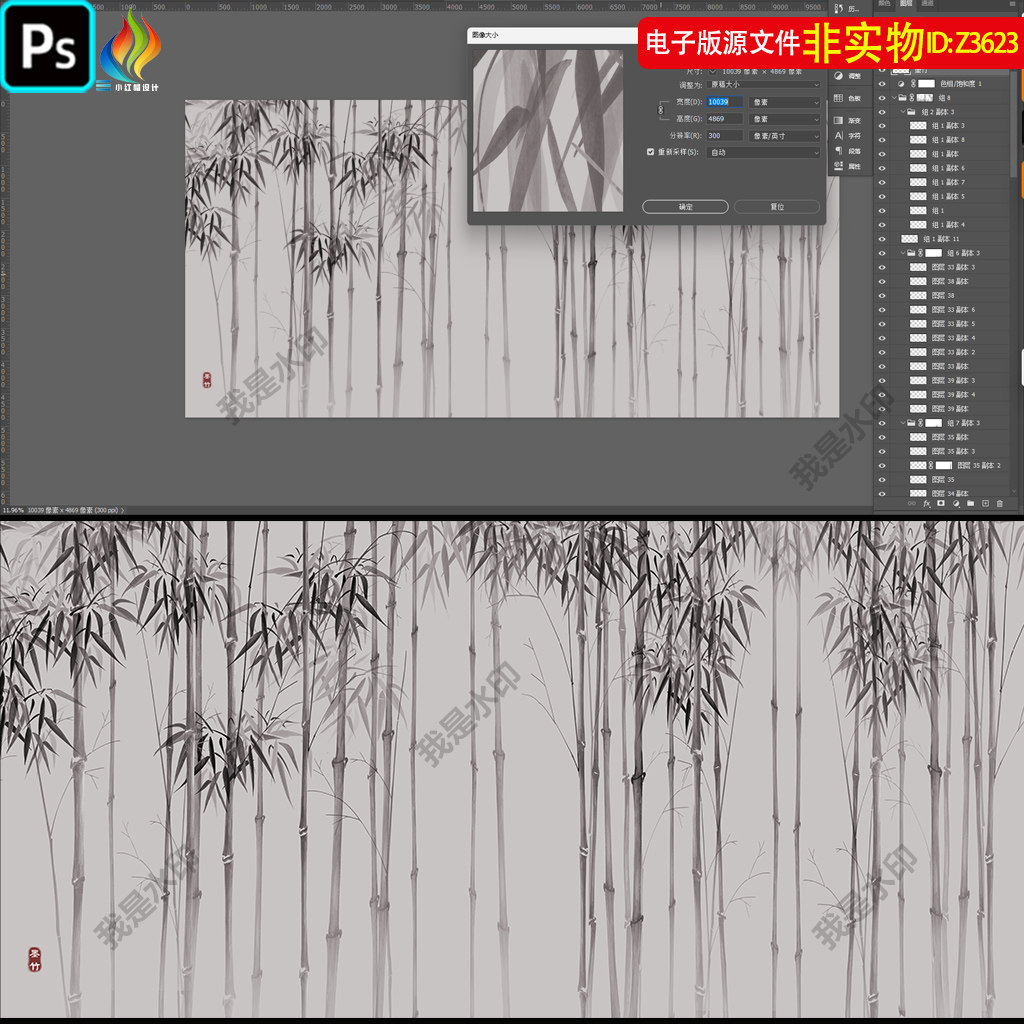This screenshot has width=1024, height=1024.
Task: Create new adjustment layer from footer icon
Action: point(956,504)
